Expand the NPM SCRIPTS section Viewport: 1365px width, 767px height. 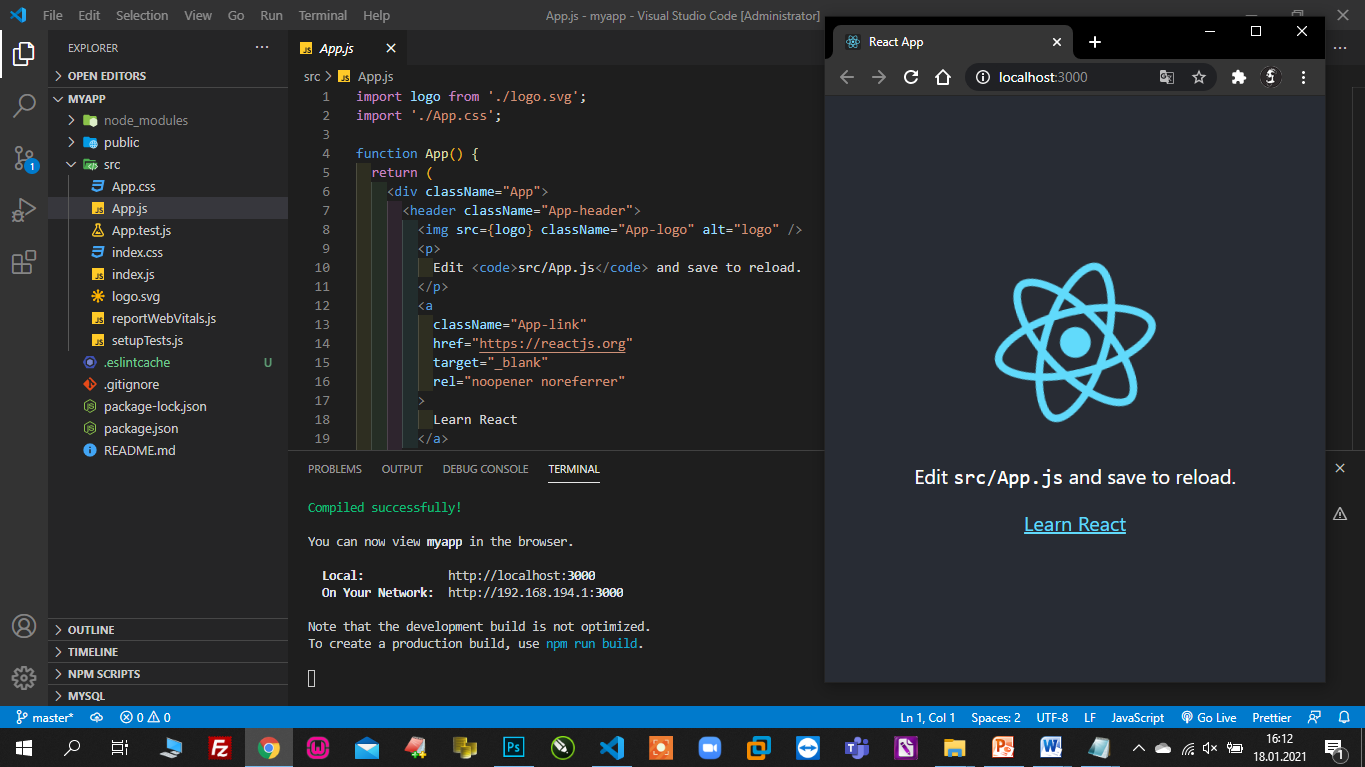pyautogui.click(x=103, y=674)
